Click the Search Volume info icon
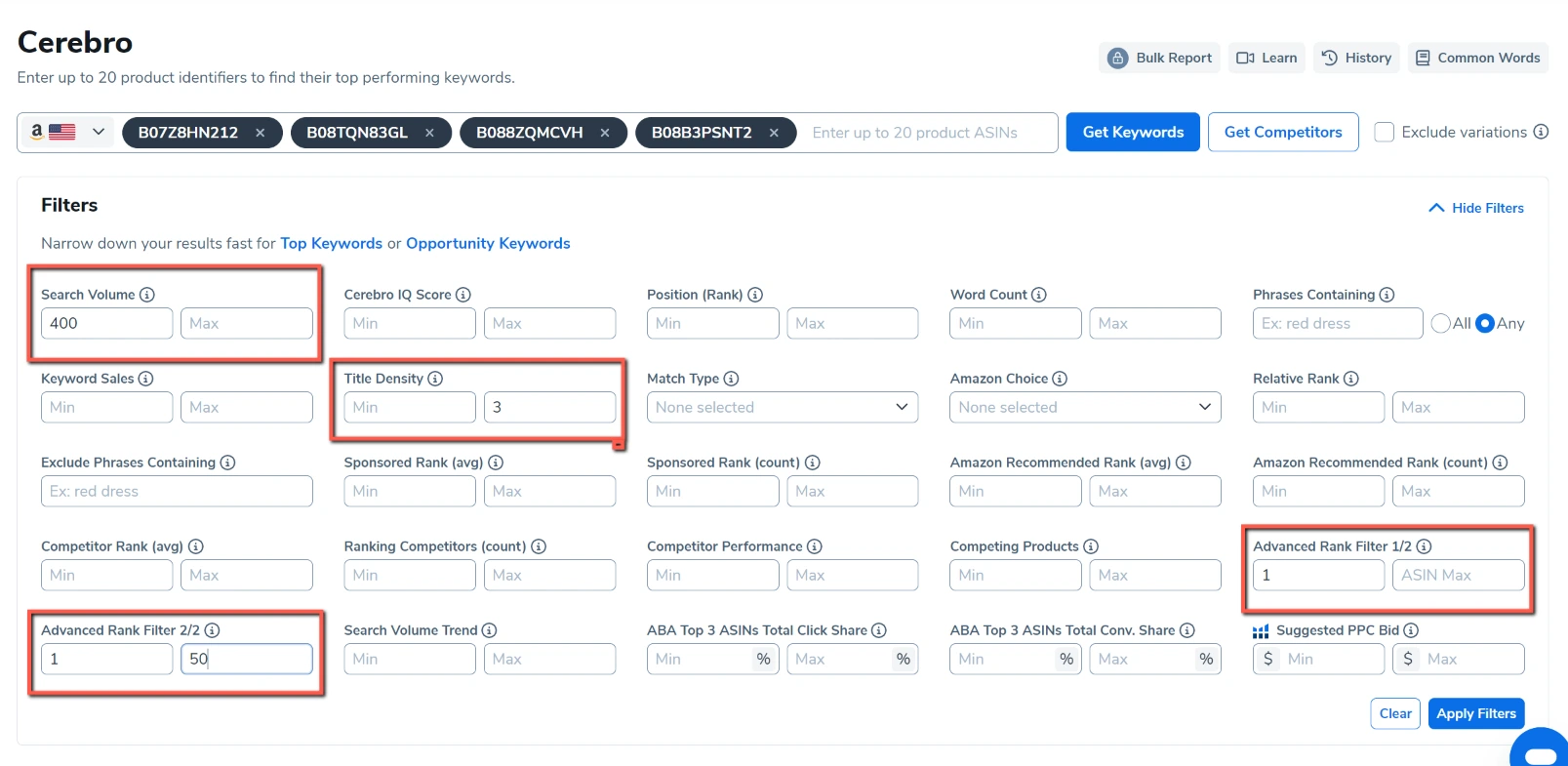1568x766 pixels. (147, 295)
